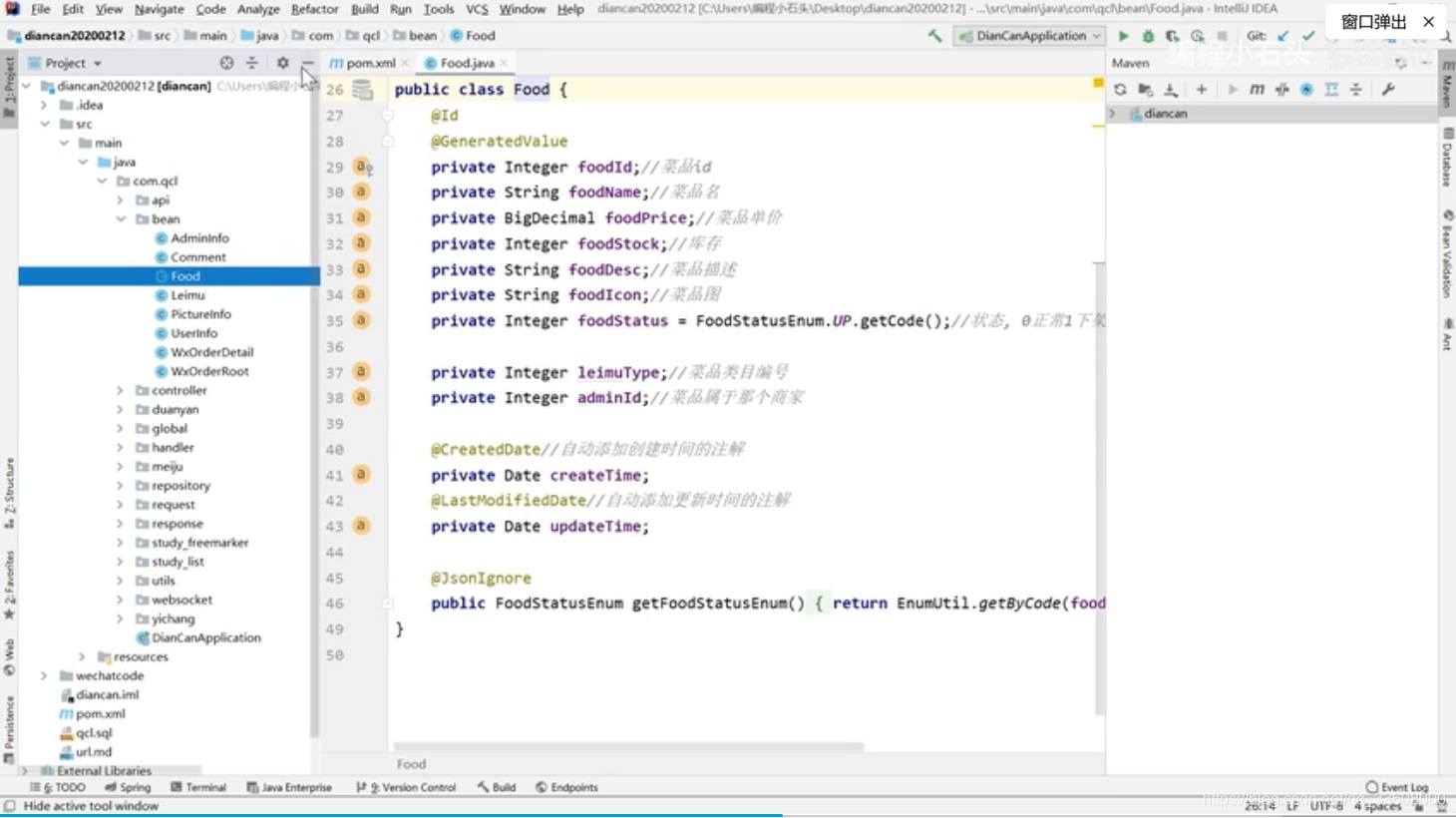
Task: Run with coverage icon in toolbar
Action: click(1173, 36)
